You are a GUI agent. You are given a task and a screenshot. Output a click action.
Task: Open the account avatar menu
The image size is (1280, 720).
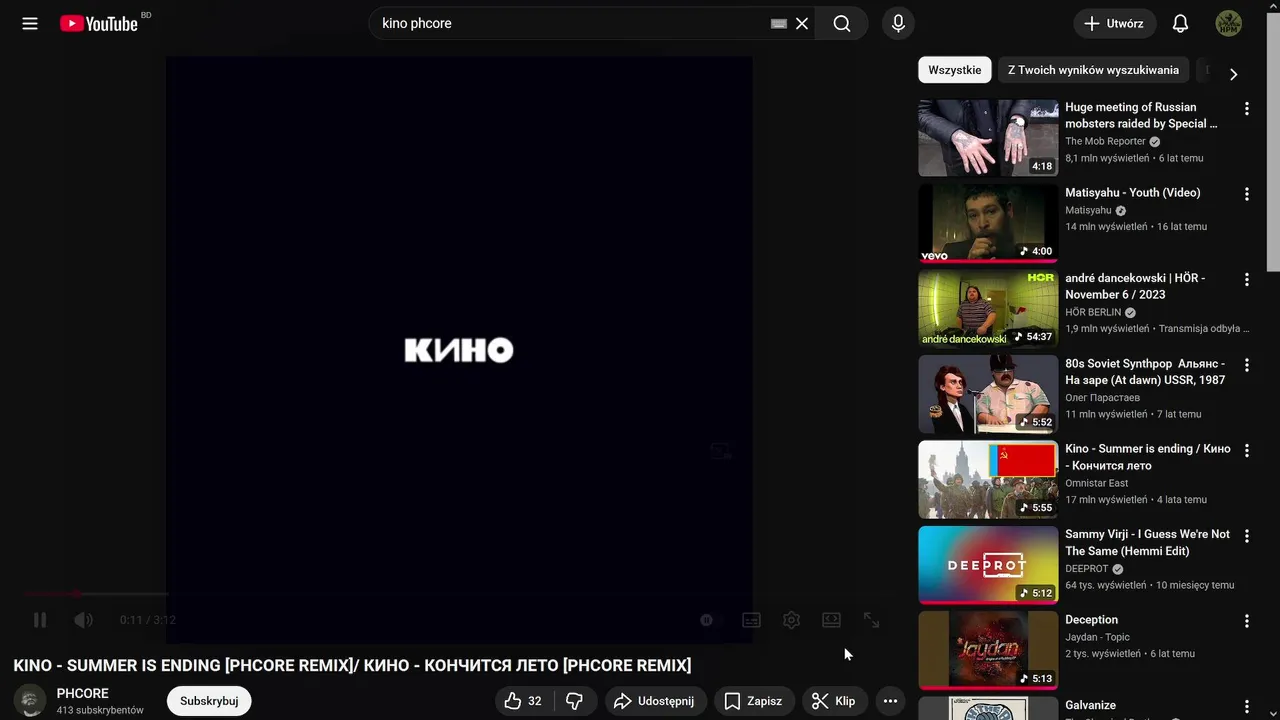[1228, 23]
